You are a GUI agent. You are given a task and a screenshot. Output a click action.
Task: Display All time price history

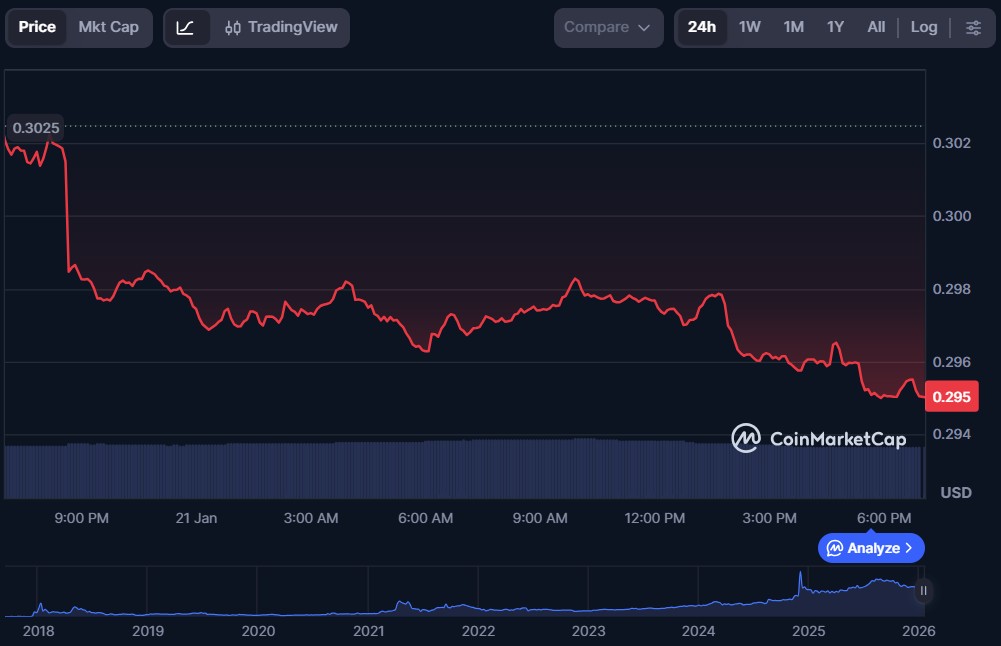tap(876, 27)
